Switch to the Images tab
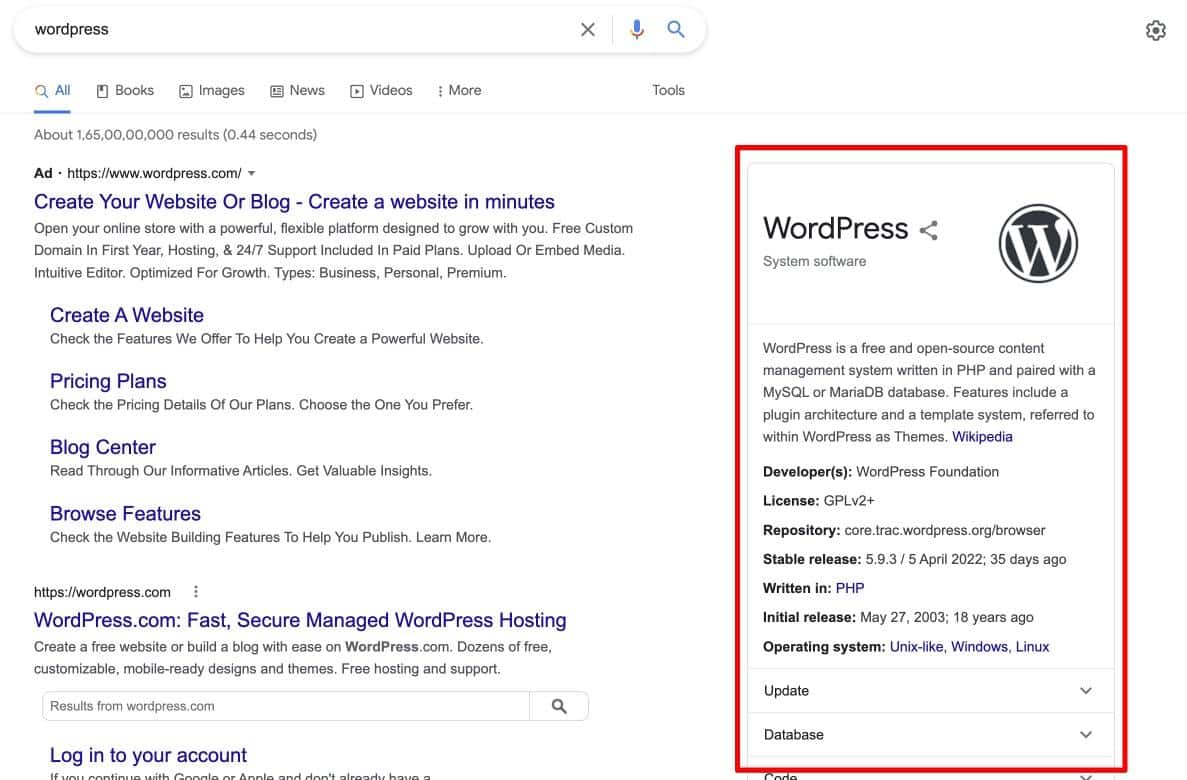 [x=212, y=91]
